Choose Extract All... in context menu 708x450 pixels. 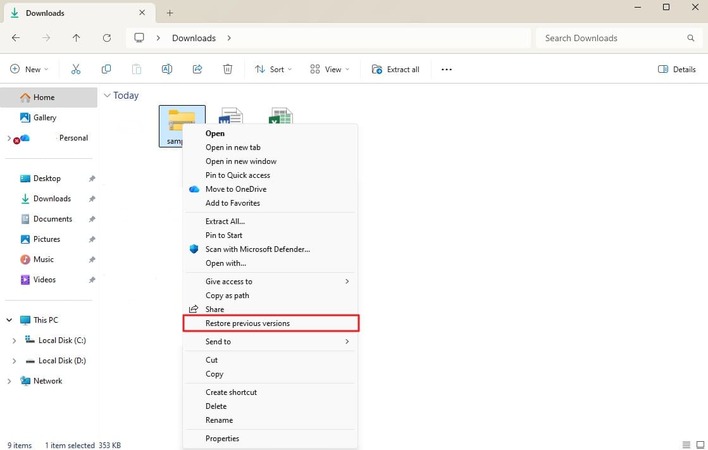tap(270, 221)
